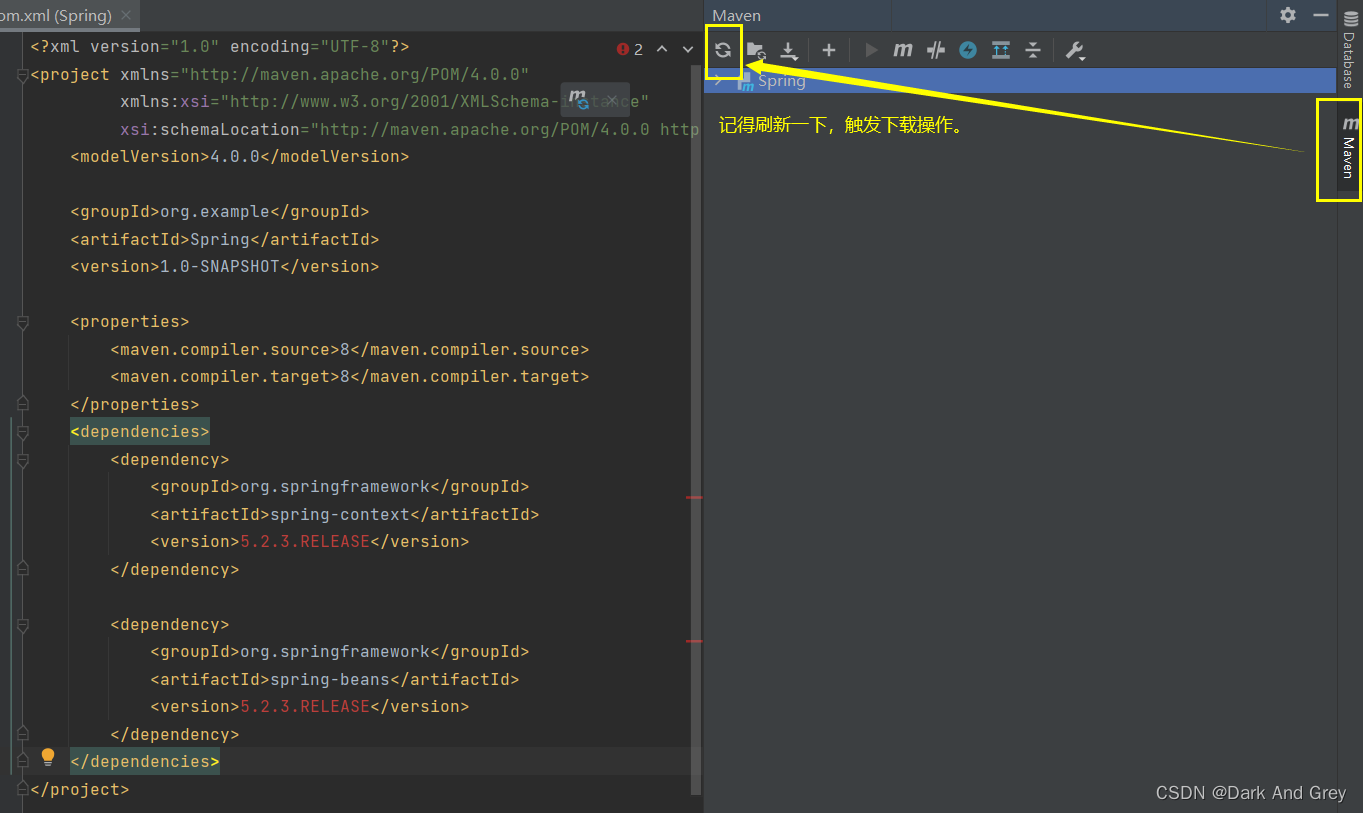
Task: Toggle the Maven side tab
Action: point(1349,148)
